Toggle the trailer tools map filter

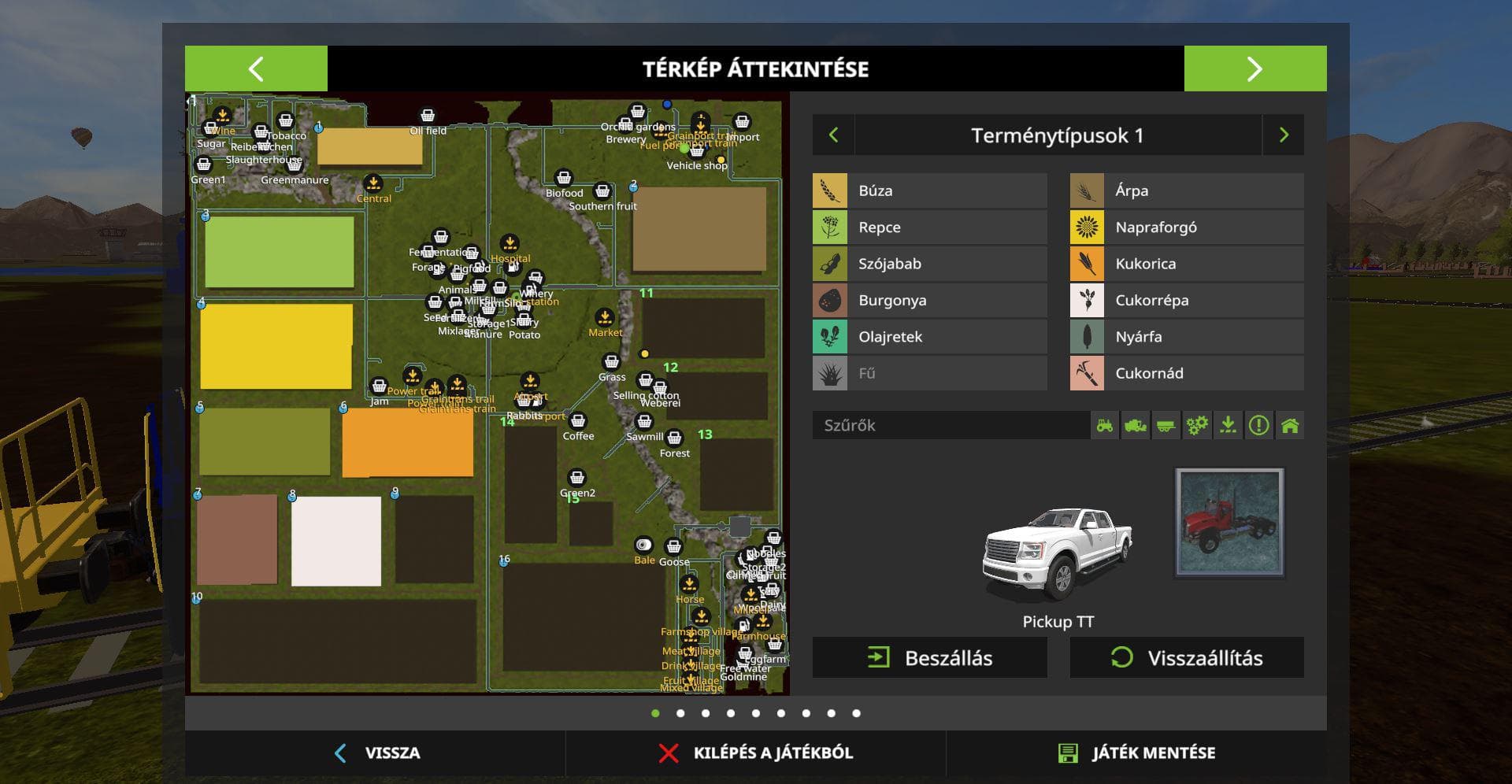[x=1166, y=426]
